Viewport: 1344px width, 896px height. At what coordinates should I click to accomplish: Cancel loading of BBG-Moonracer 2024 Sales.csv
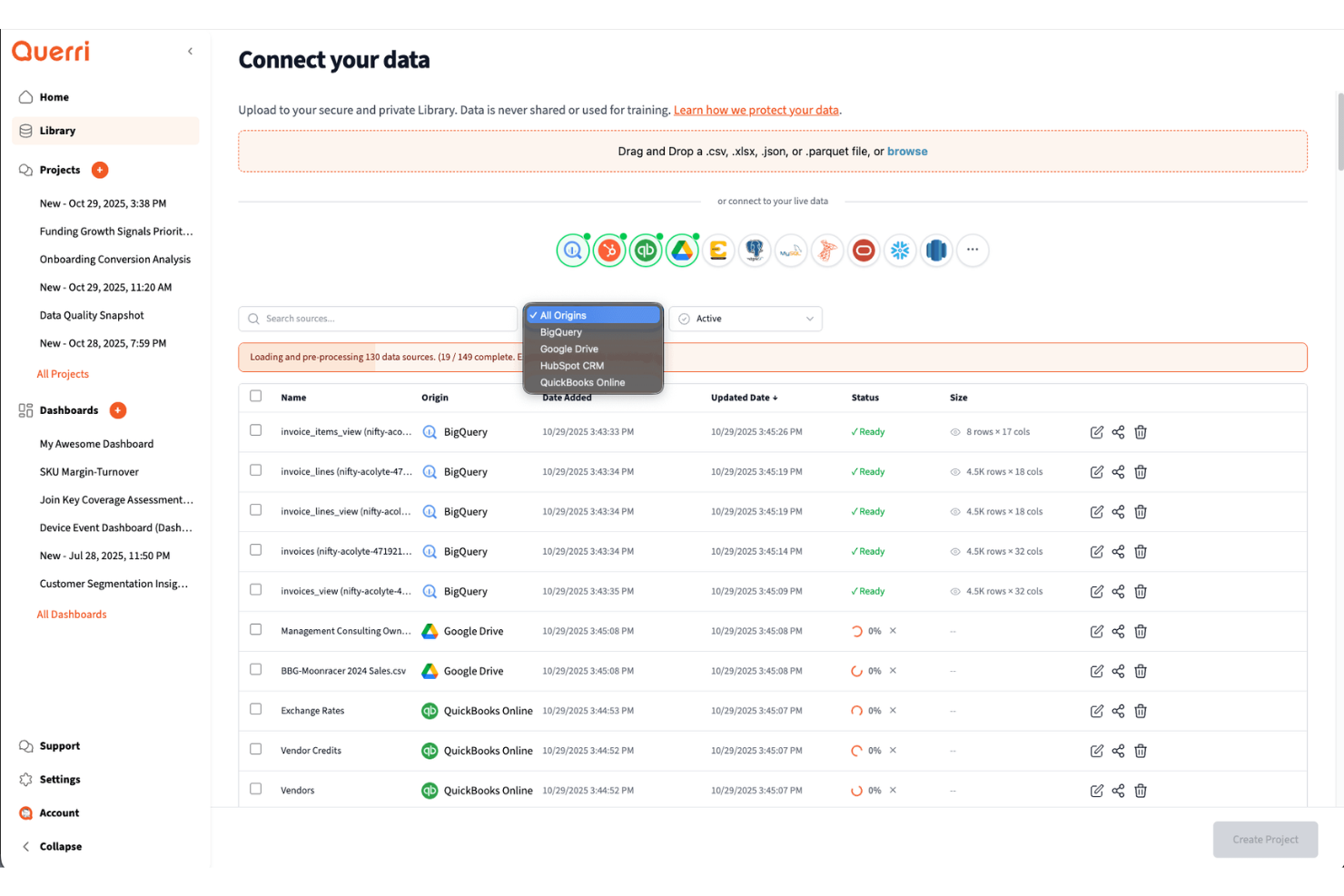click(893, 671)
